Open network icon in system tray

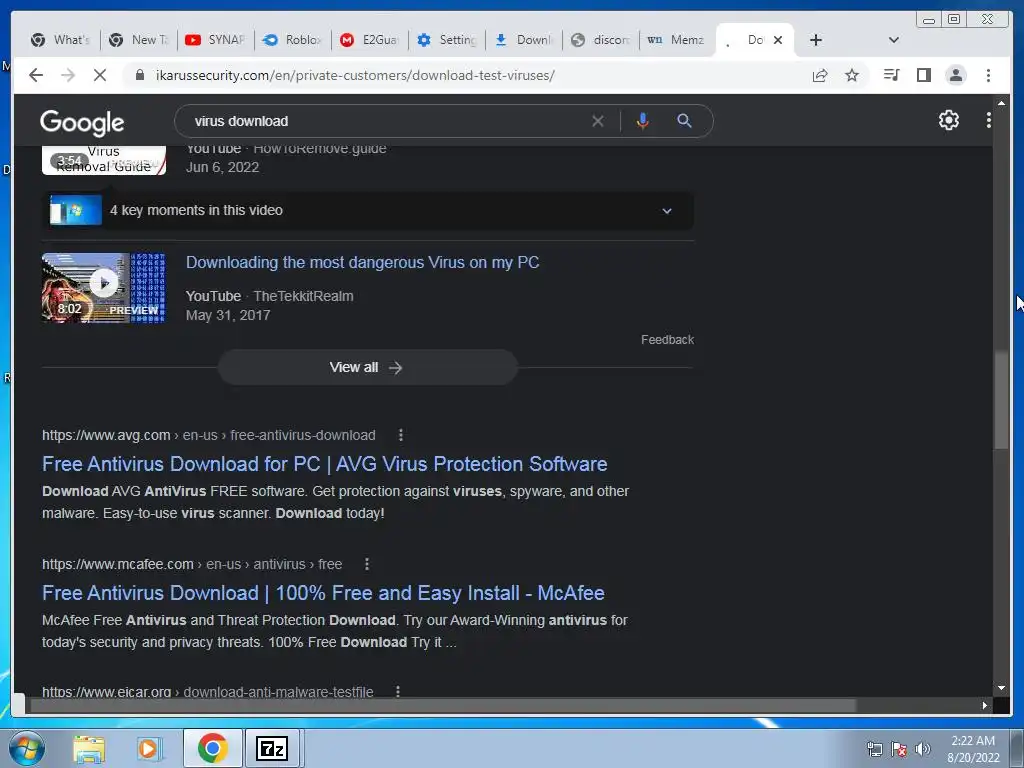874,749
